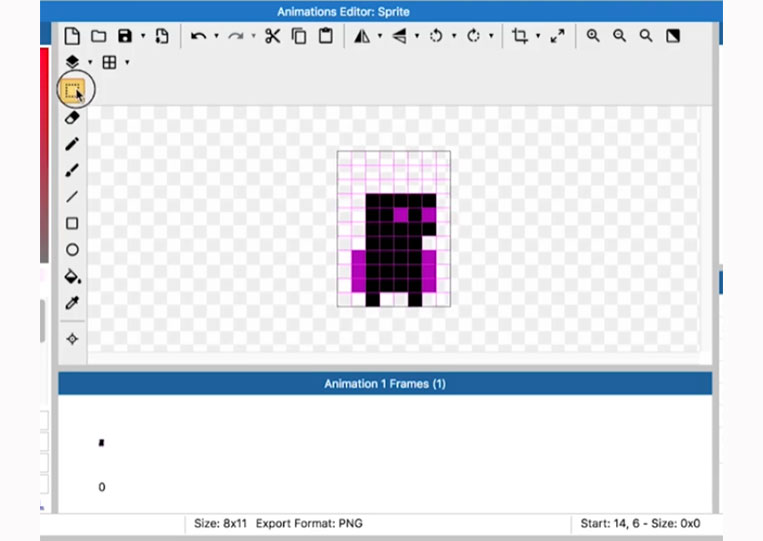763x541 pixels.
Task: Zoom in on the canvas
Action: click(593, 36)
